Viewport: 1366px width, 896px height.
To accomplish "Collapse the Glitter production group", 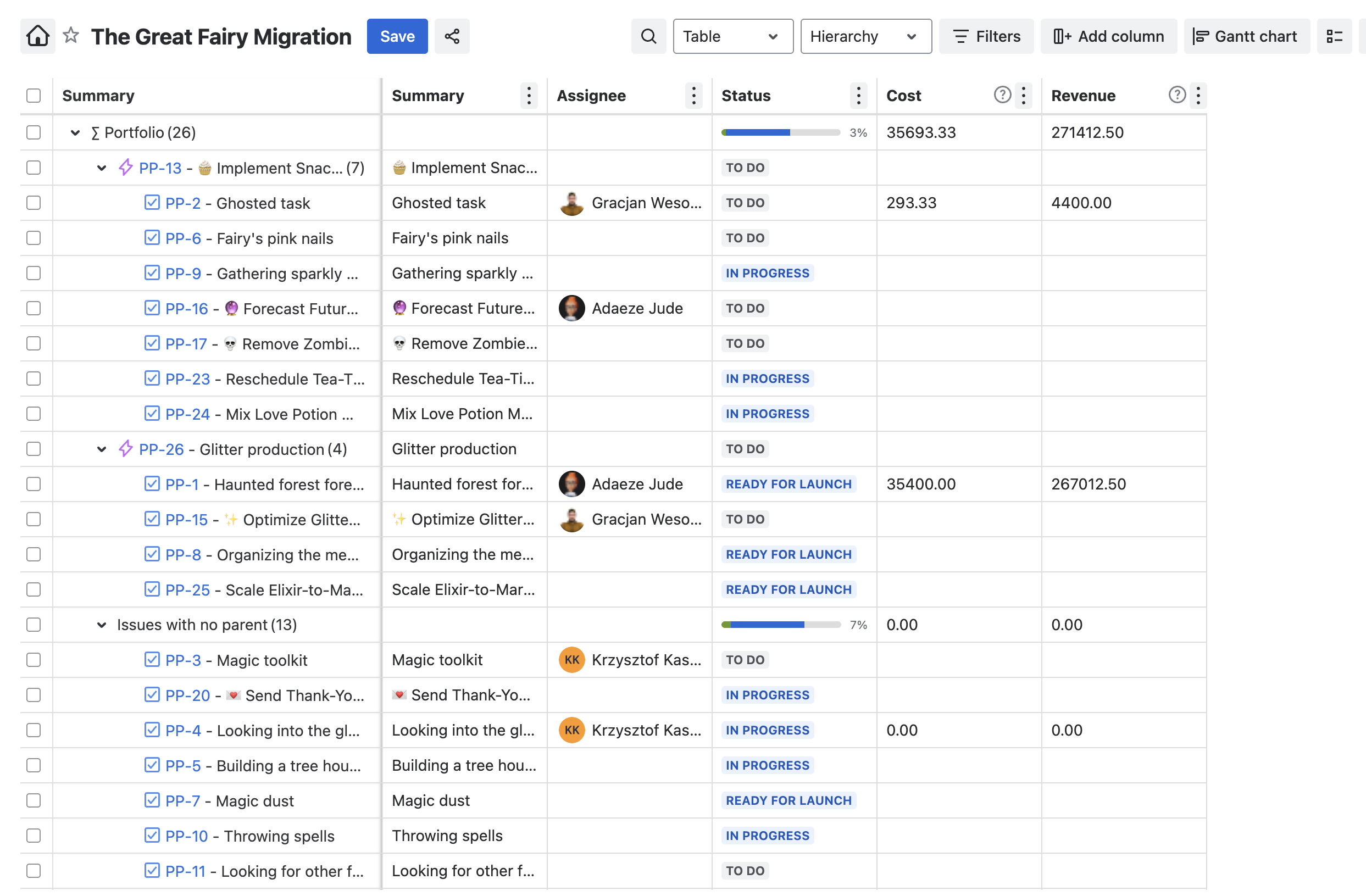I will (x=101, y=449).
